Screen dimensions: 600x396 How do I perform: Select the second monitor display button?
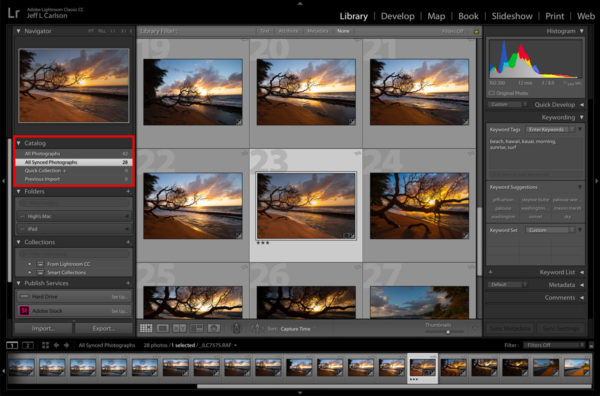tap(28, 345)
